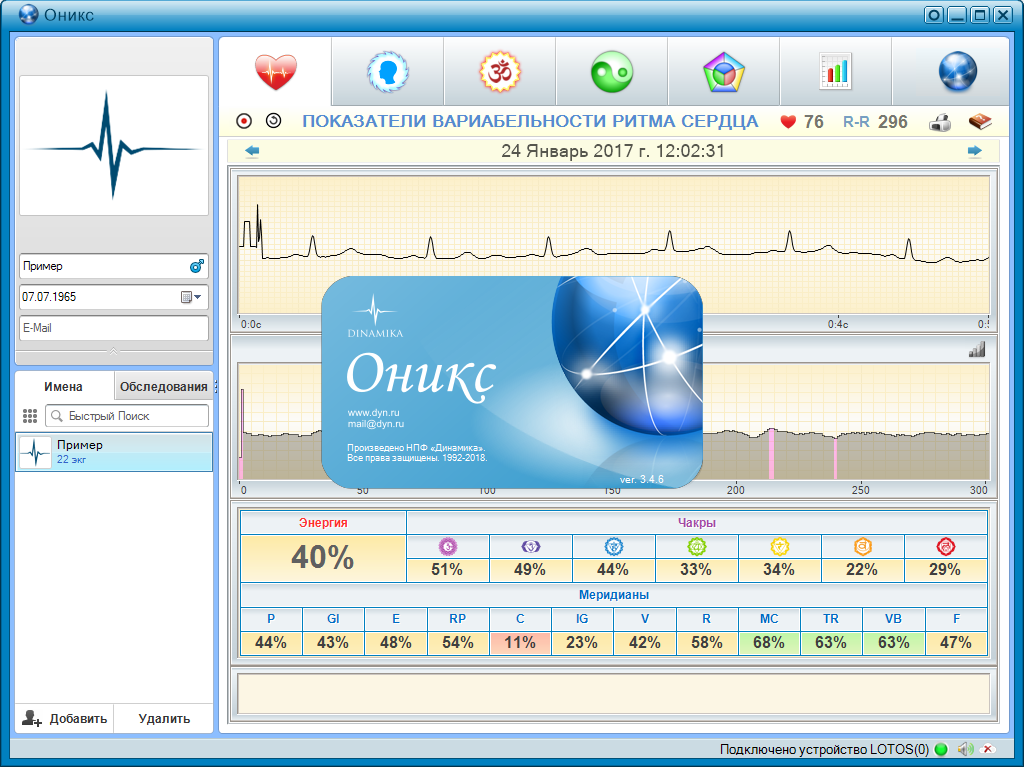Screen dimensions: 1024x767
Task: Click the green device connection indicator
Action: pyautogui.click(x=941, y=749)
